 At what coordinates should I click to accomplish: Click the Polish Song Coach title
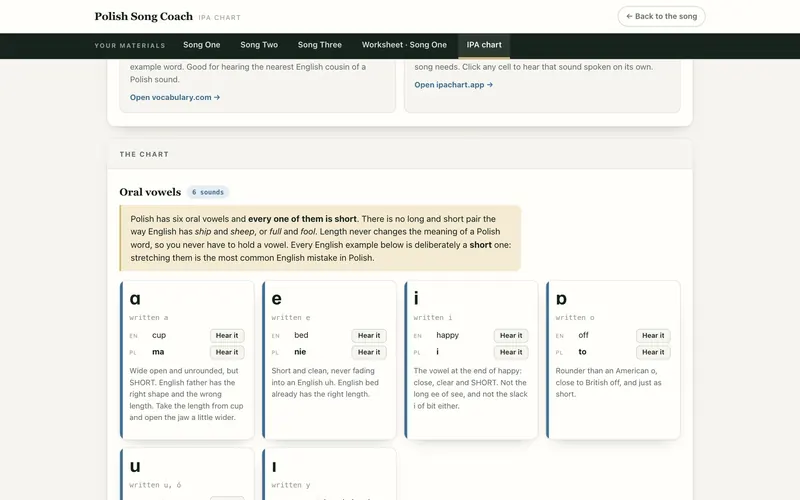coord(143,16)
